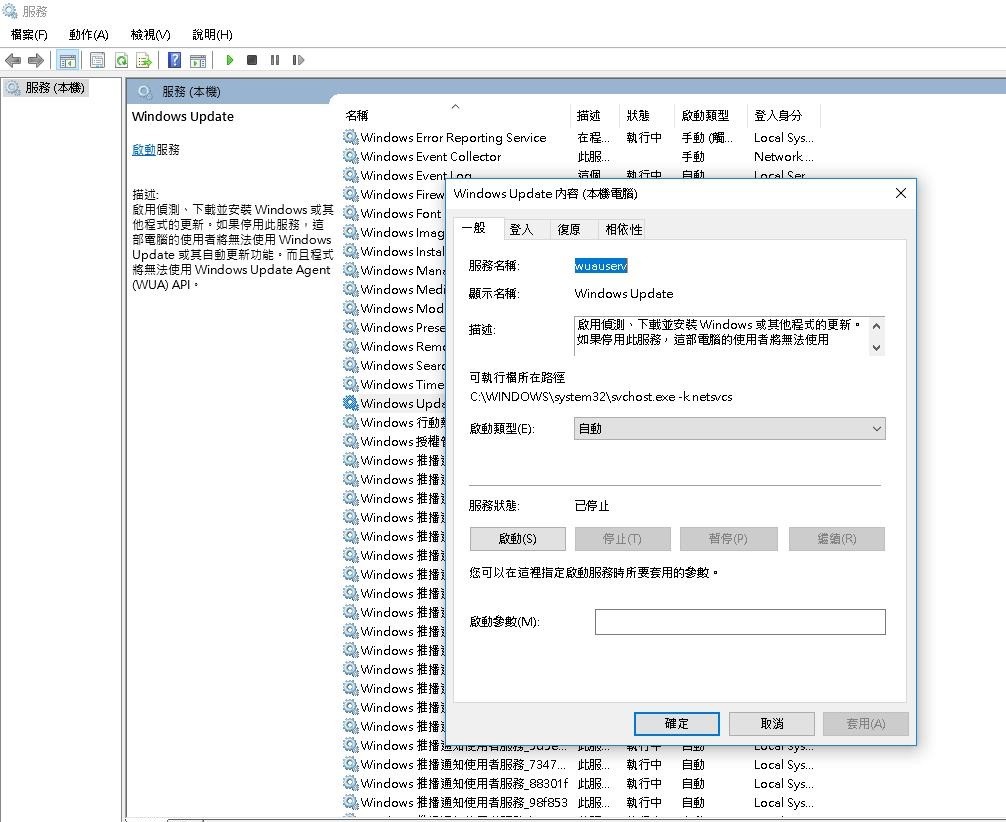Click the Restart Service toolbar icon
This screenshot has height=822, width=1006.
(298, 60)
